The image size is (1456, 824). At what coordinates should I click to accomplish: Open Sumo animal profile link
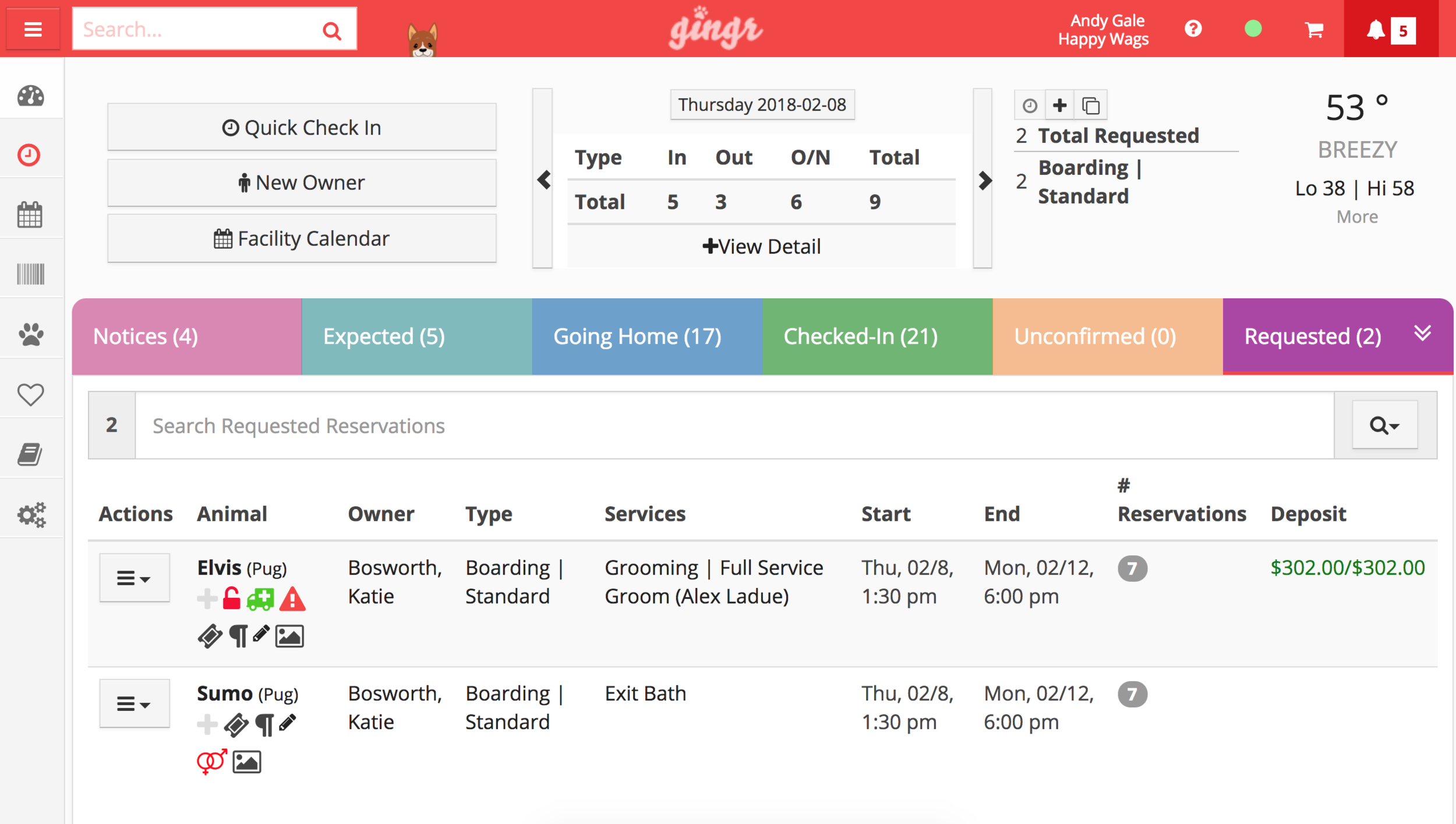click(224, 693)
